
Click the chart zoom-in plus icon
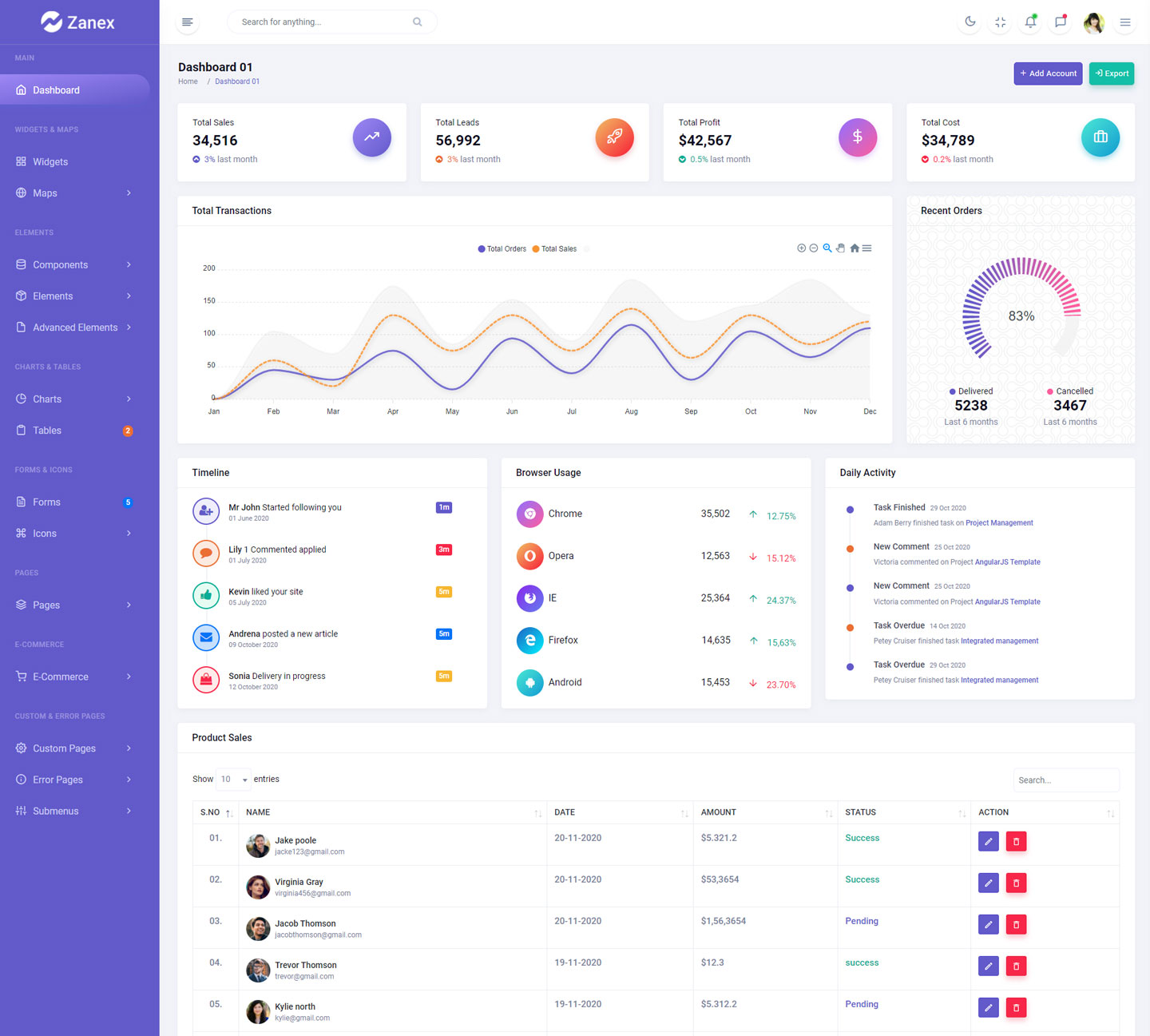pyautogui.click(x=801, y=248)
